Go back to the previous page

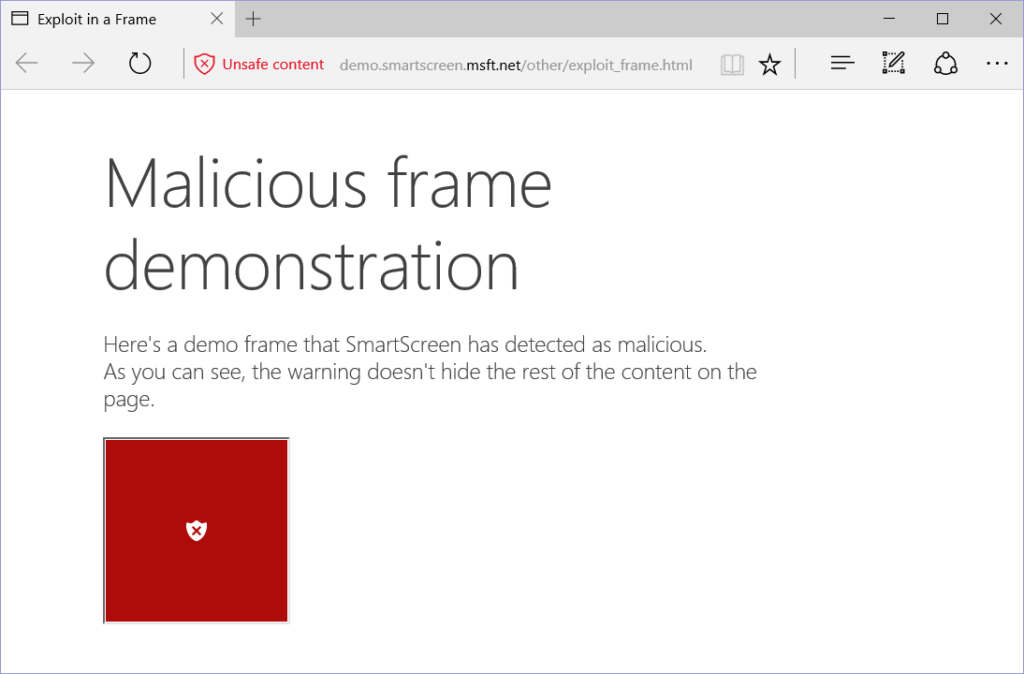(x=27, y=63)
